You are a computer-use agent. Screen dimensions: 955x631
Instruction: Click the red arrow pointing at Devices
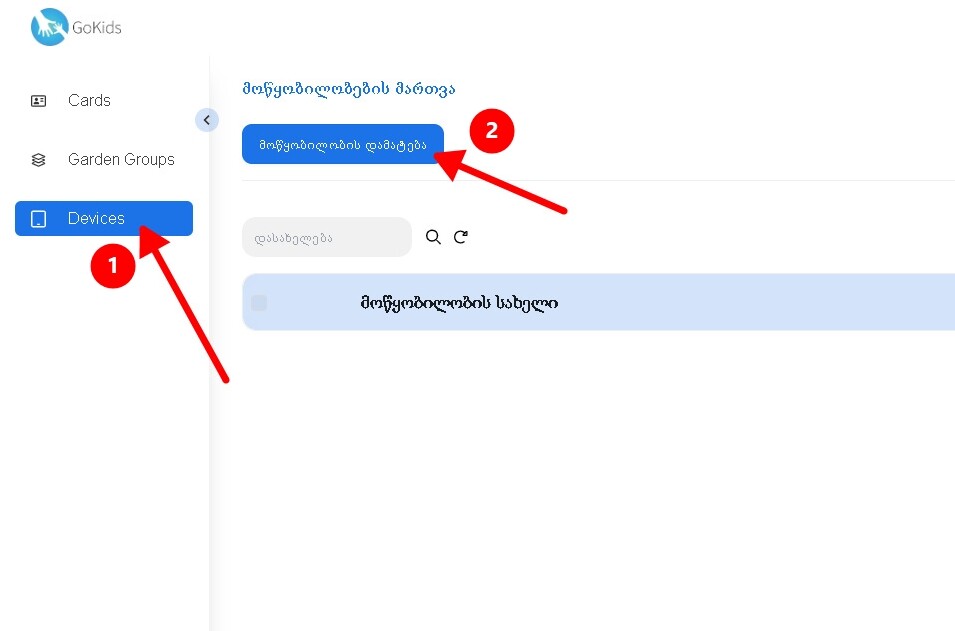[x=184, y=305]
